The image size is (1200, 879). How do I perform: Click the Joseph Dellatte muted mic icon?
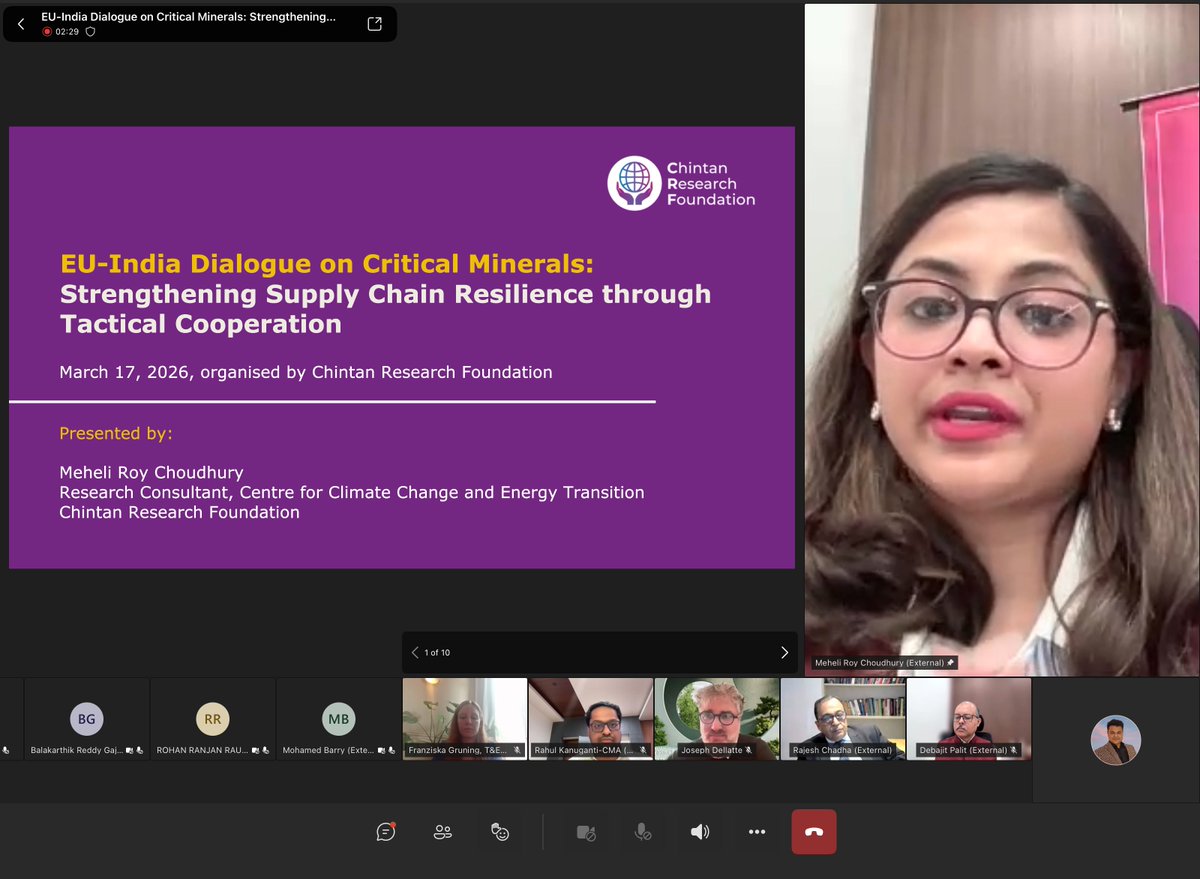click(x=748, y=749)
